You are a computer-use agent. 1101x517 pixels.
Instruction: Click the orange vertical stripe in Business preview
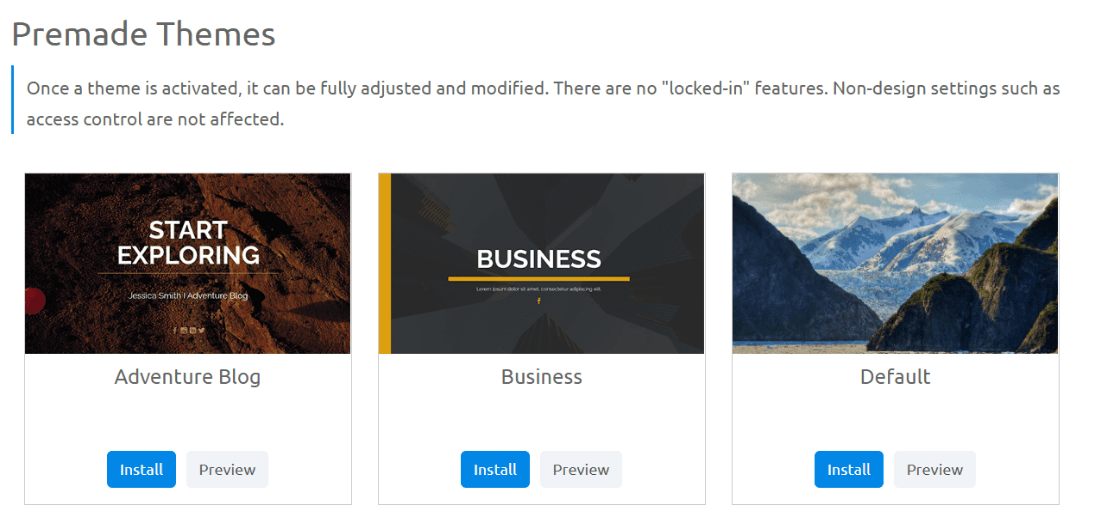click(x=385, y=263)
